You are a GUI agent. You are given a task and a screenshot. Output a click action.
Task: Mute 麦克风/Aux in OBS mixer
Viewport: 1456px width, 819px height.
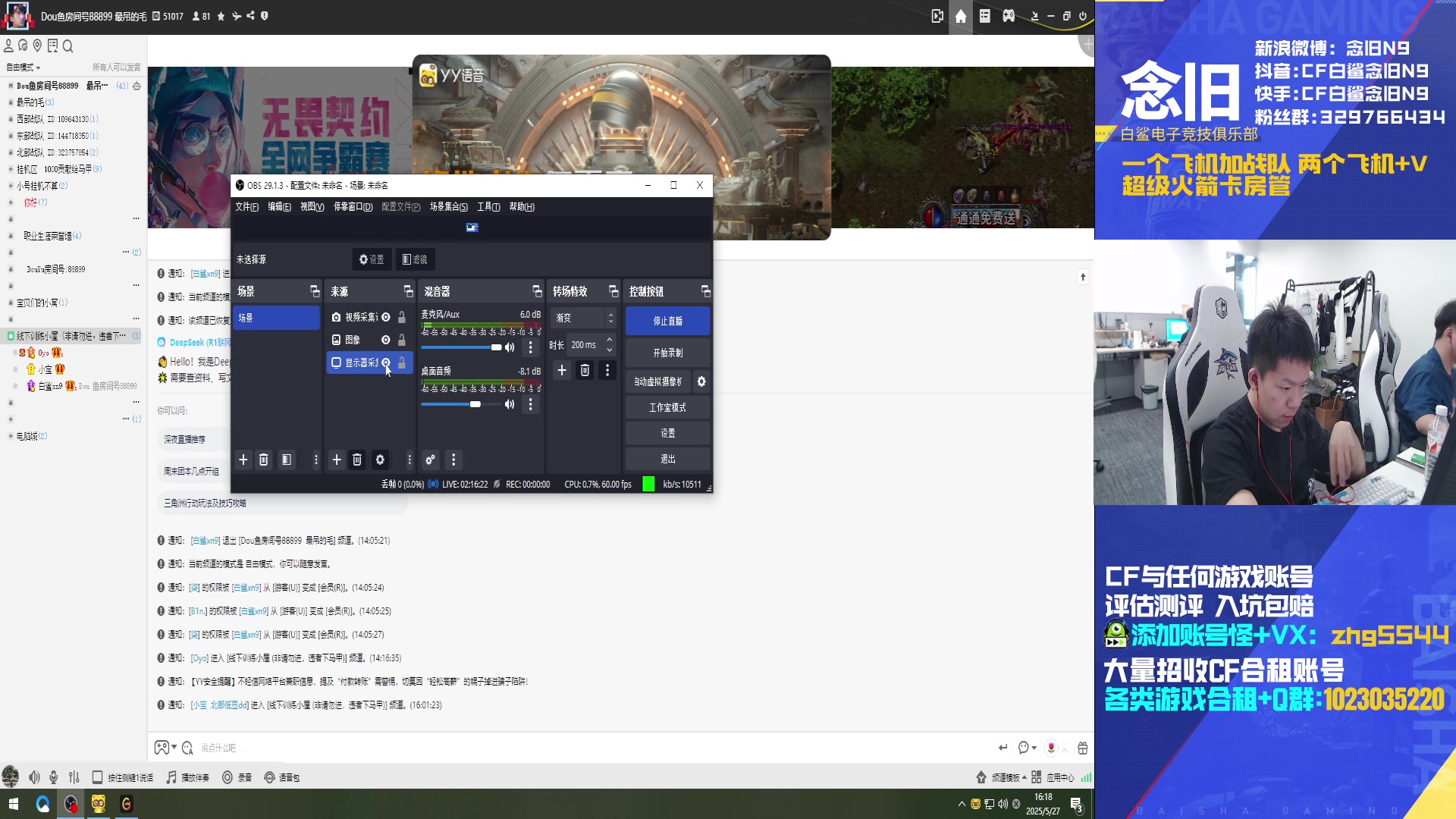[x=510, y=347]
